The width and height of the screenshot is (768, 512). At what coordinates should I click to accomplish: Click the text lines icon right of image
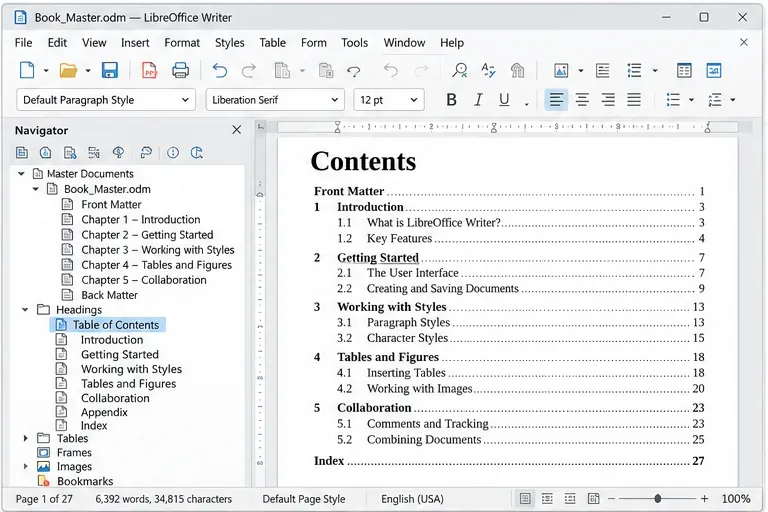point(602,71)
